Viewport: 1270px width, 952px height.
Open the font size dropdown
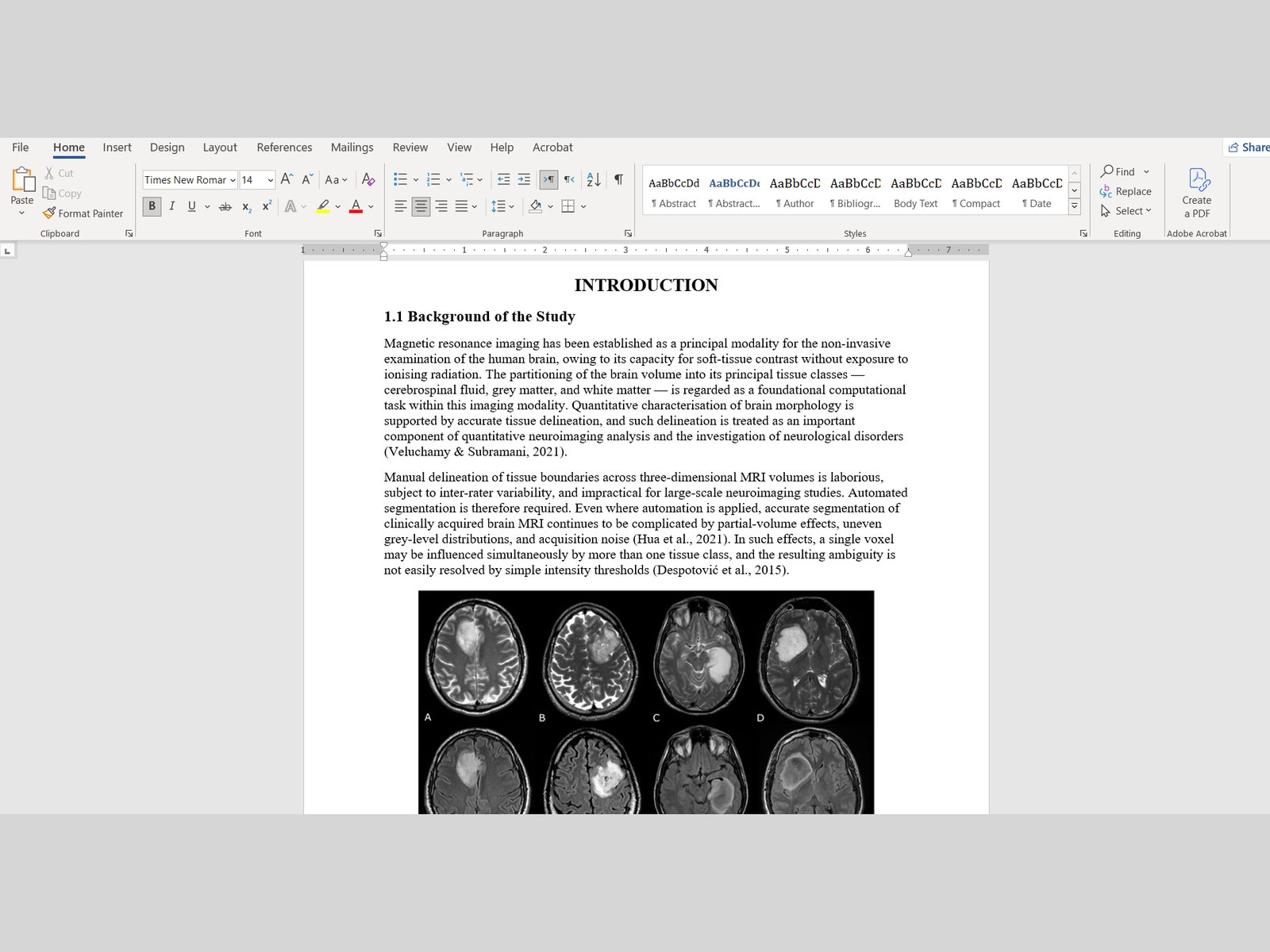point(271,180)
